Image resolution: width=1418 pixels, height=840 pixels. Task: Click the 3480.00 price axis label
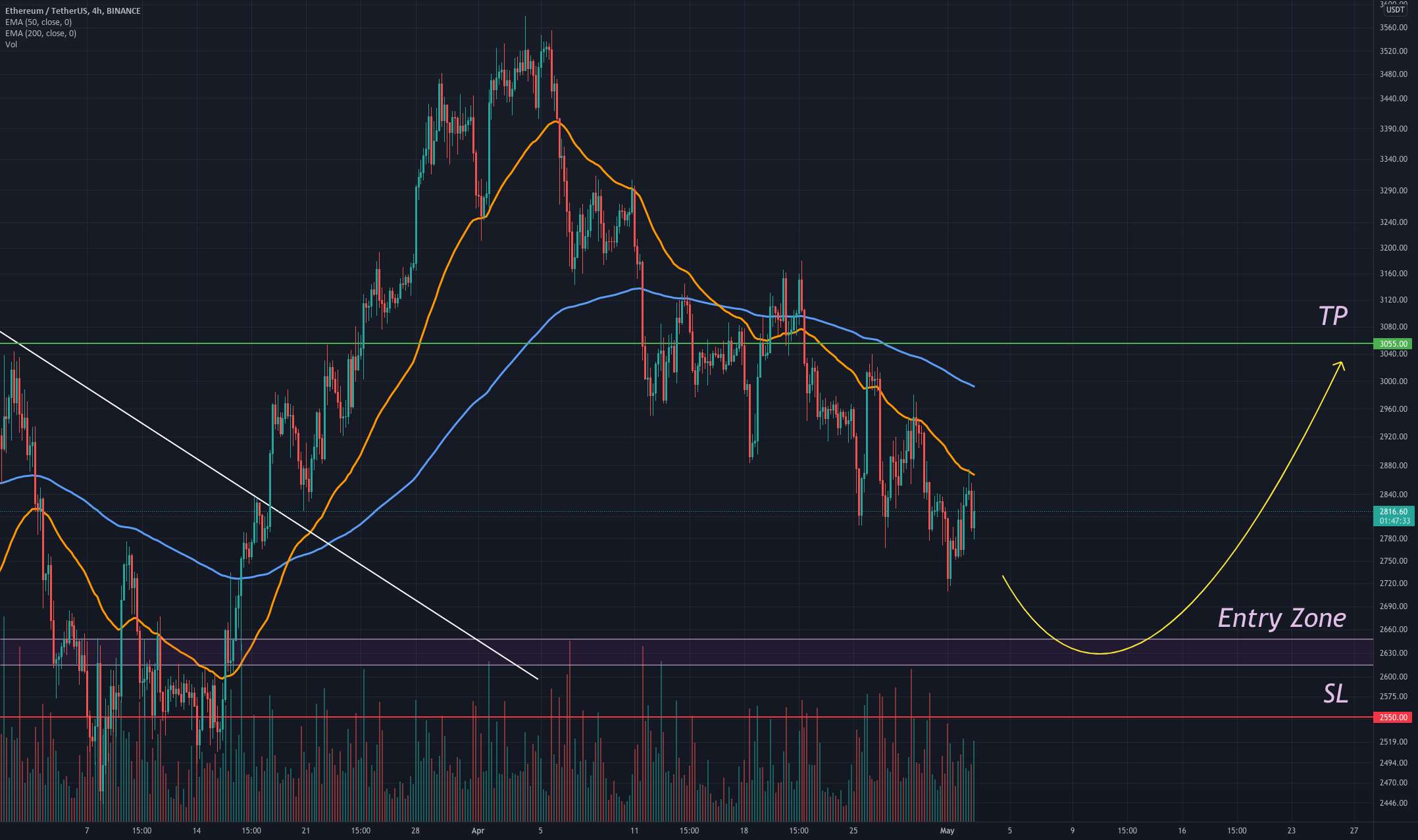[1393, 74]
